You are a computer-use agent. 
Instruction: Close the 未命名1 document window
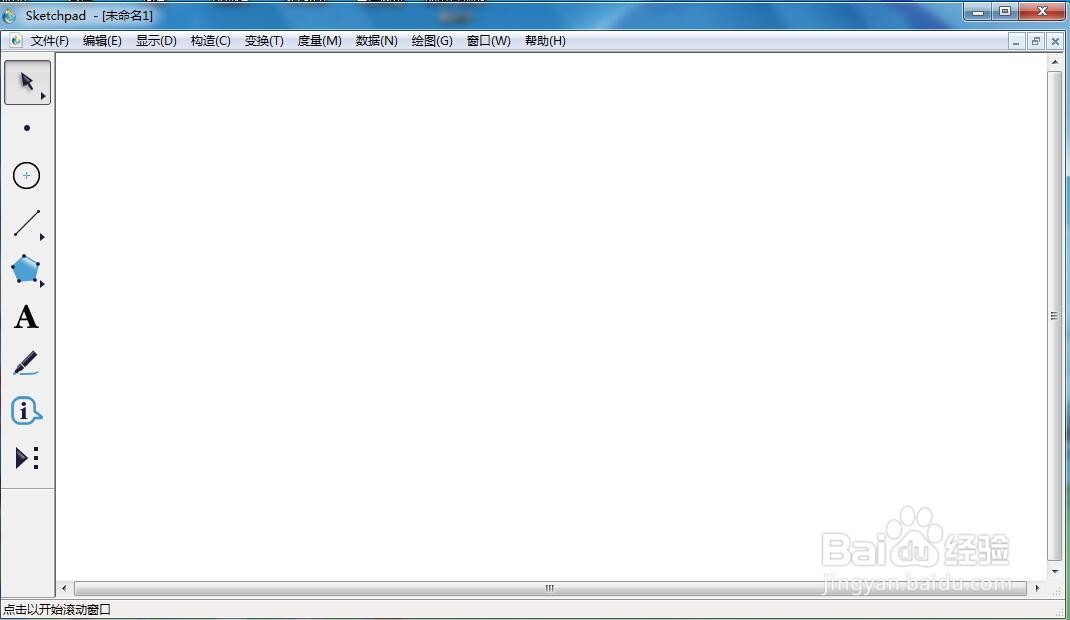[1055, 42]
